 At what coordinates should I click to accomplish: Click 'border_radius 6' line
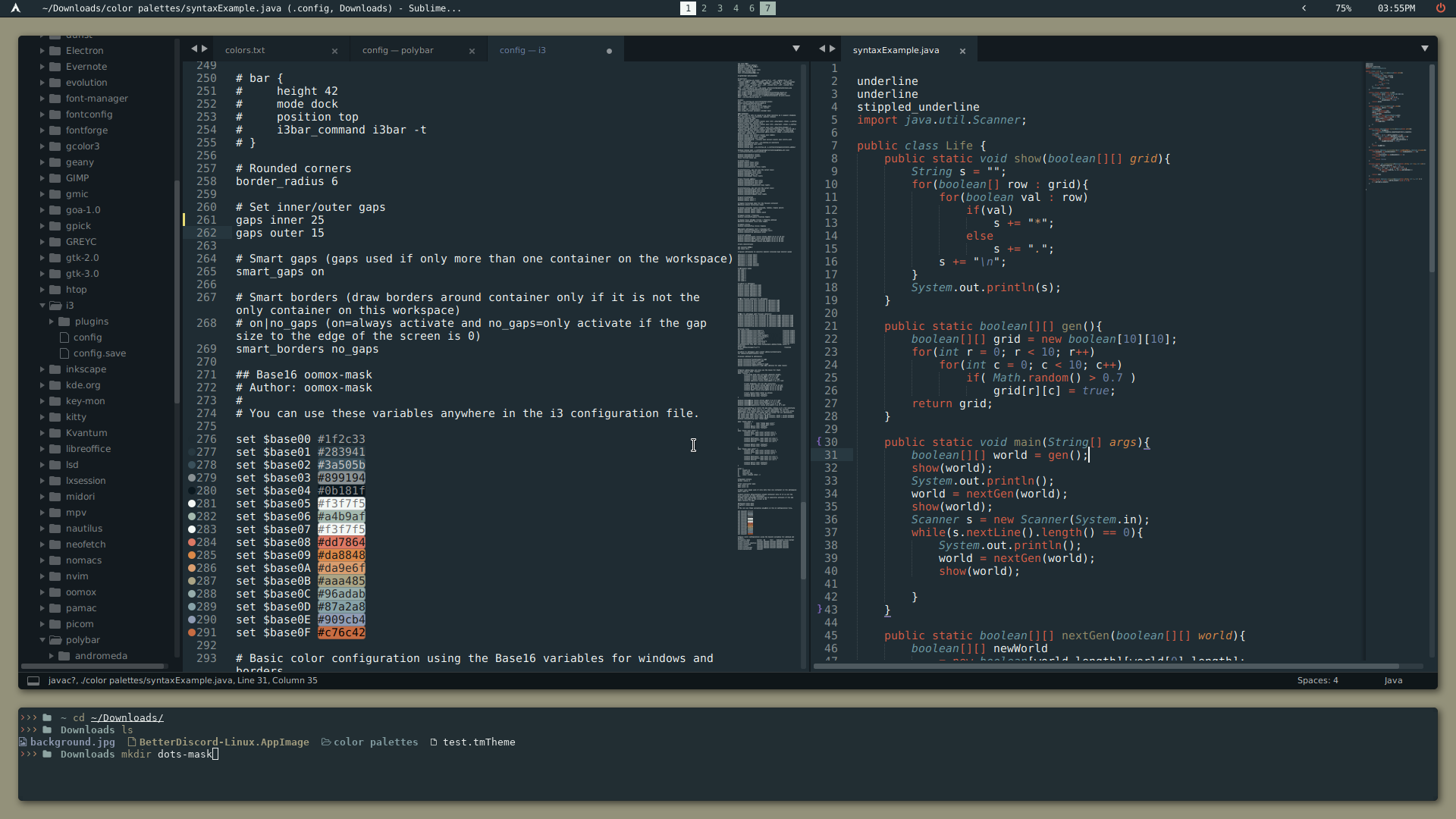(x=287, y=182)
